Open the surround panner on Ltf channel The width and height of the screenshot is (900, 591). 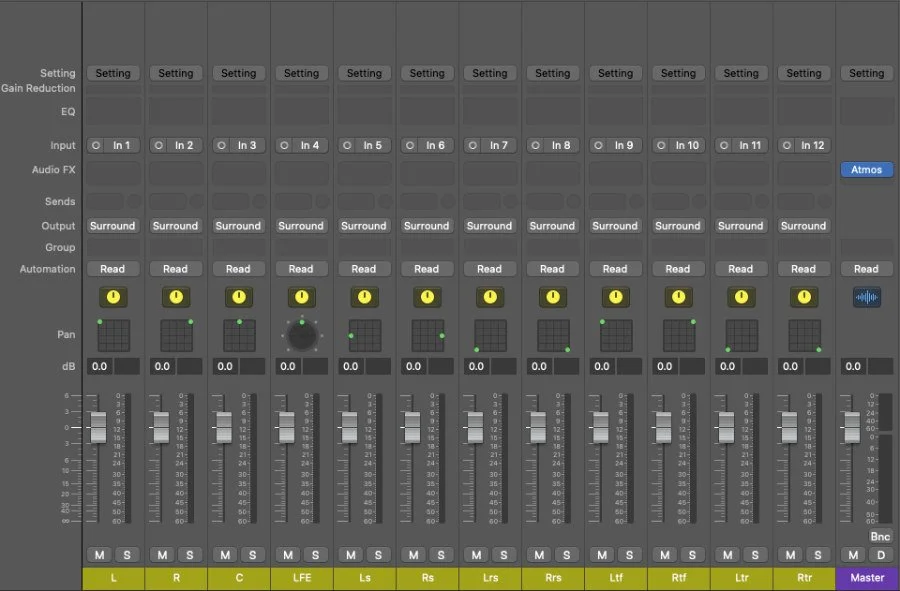pos(616,336)
